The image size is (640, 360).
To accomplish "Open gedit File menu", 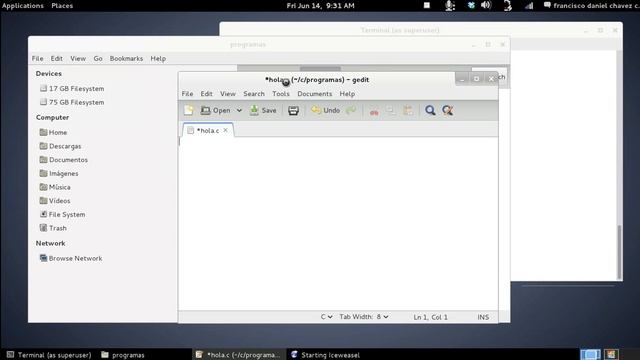I will pos(187,93).
